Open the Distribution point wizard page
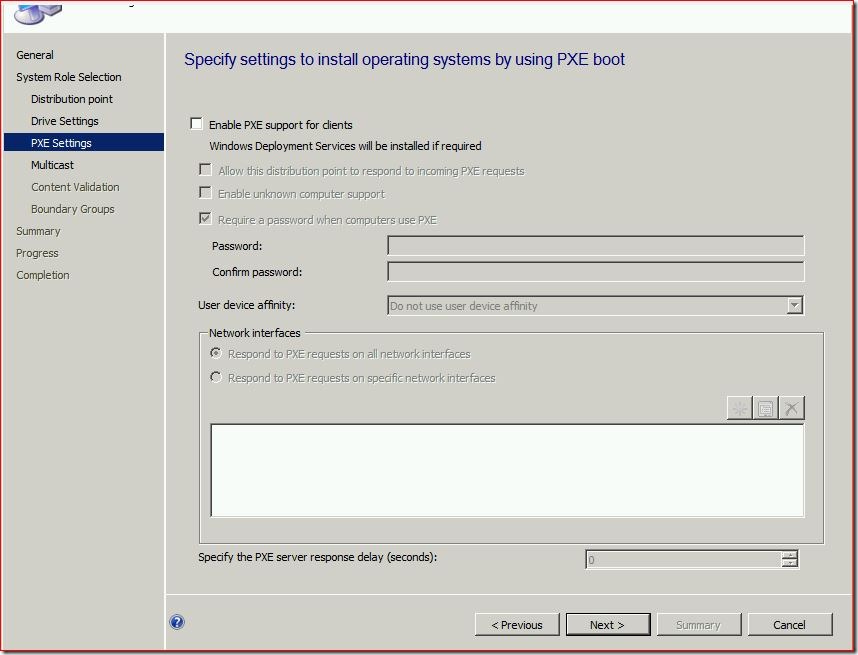Viewport: 858px width, 655px height. (72, 99)
